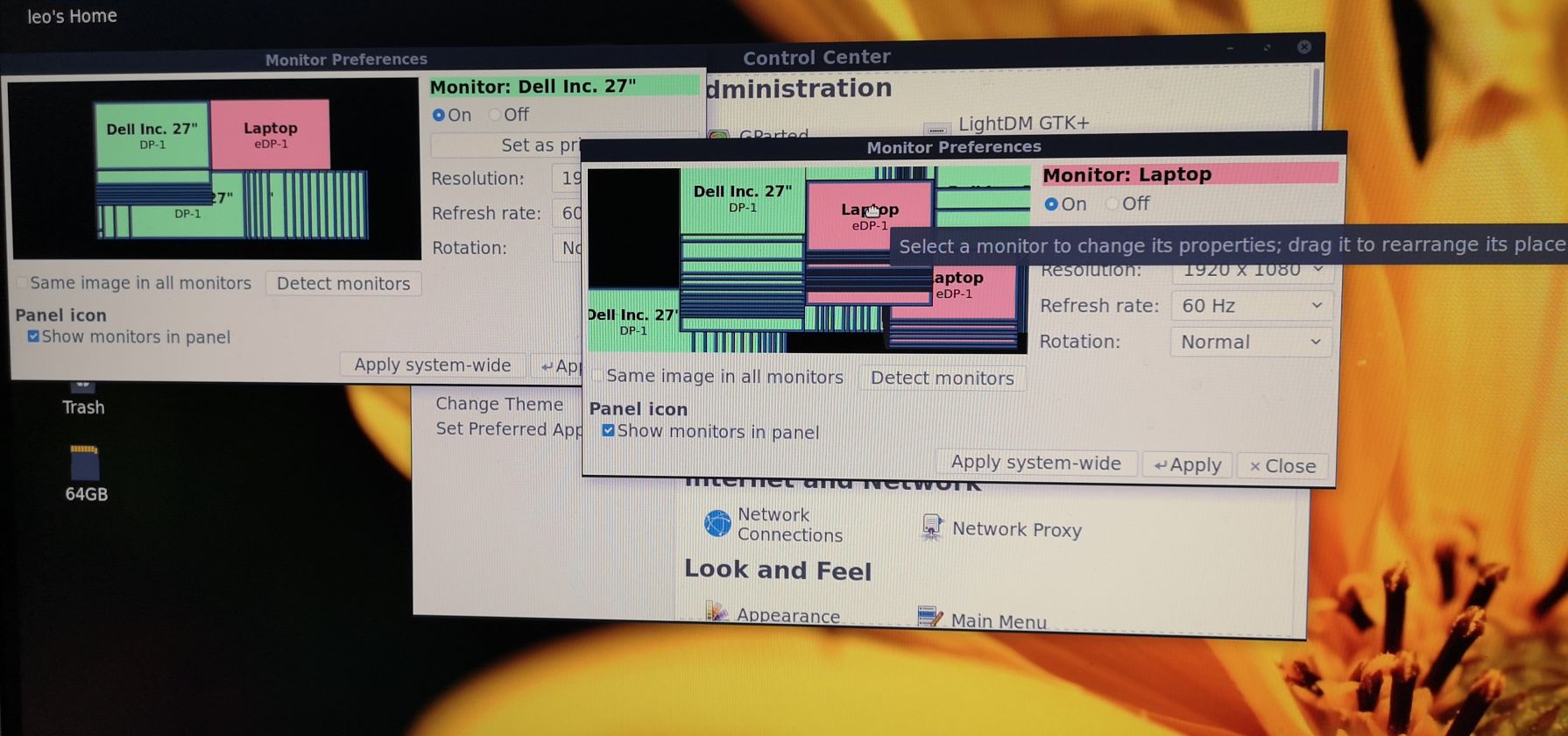Close the Control Center window
The width and height of the screenshot is (1568, 736).
click(1303, 47)
